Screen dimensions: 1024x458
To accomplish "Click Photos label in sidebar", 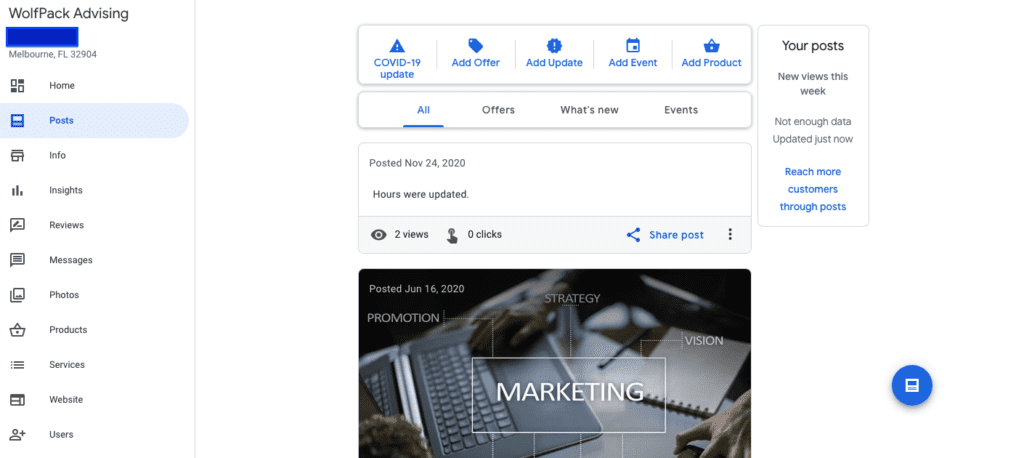I will 64,295.
